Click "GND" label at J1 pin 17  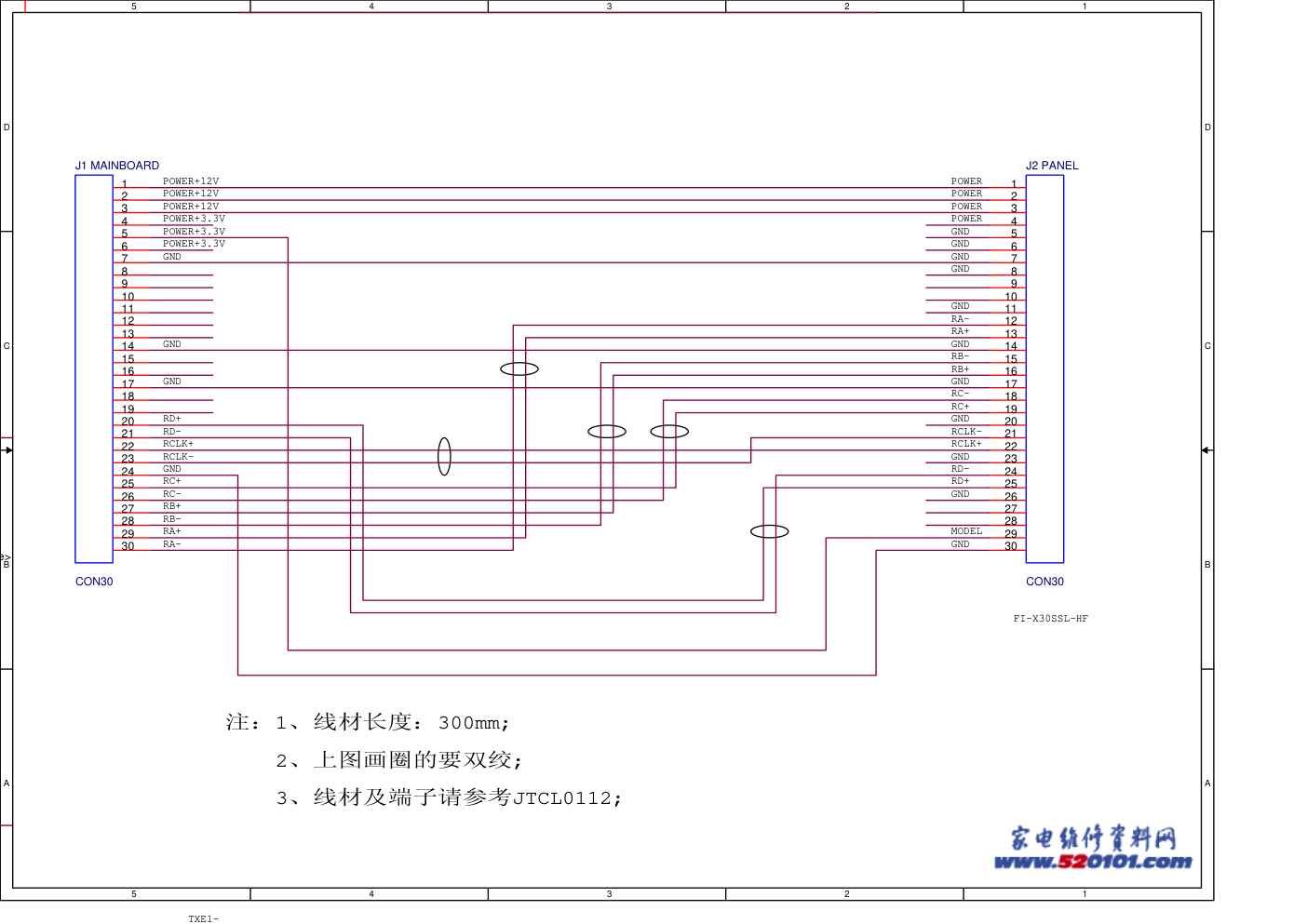tap(172, 382)
